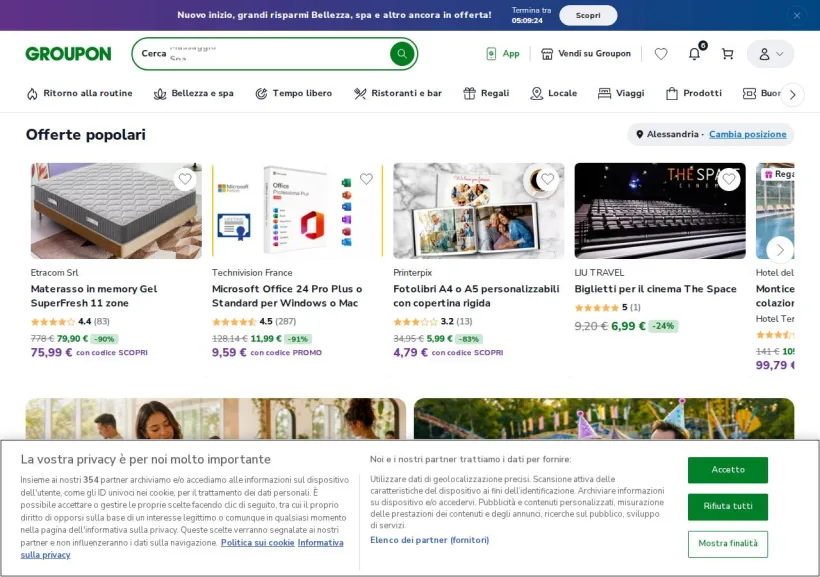Show more categories with right chevron
This screenshot has width=820, height=577.
click(x=792, y=95)
